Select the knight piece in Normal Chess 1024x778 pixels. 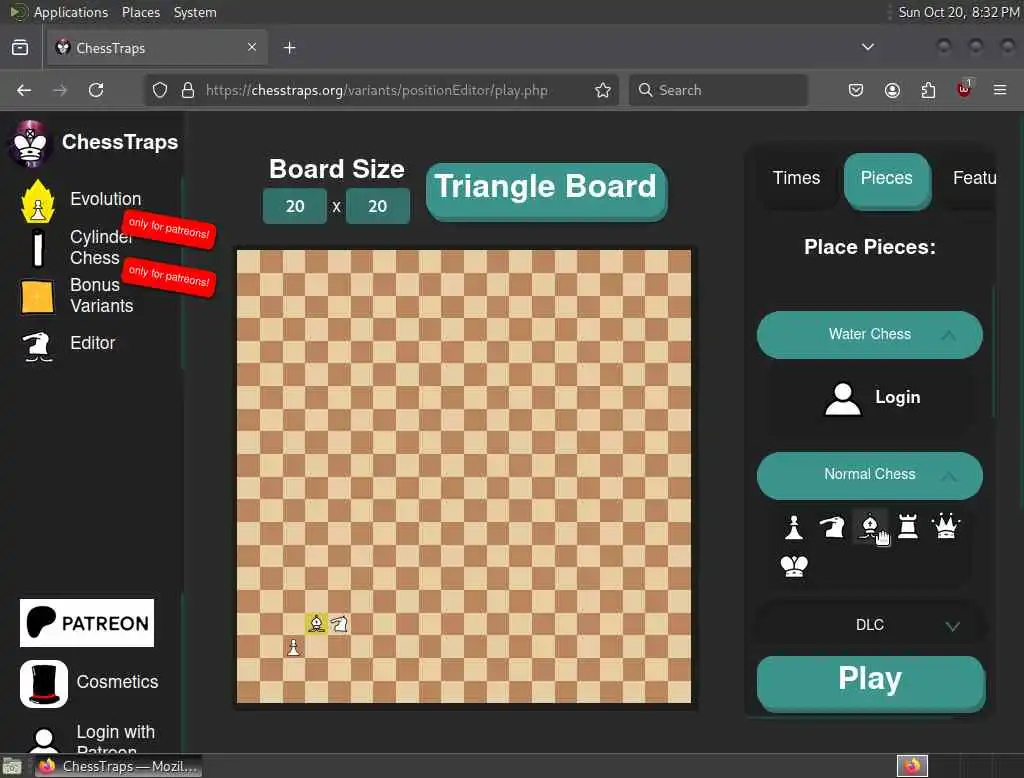pos(832,527)
